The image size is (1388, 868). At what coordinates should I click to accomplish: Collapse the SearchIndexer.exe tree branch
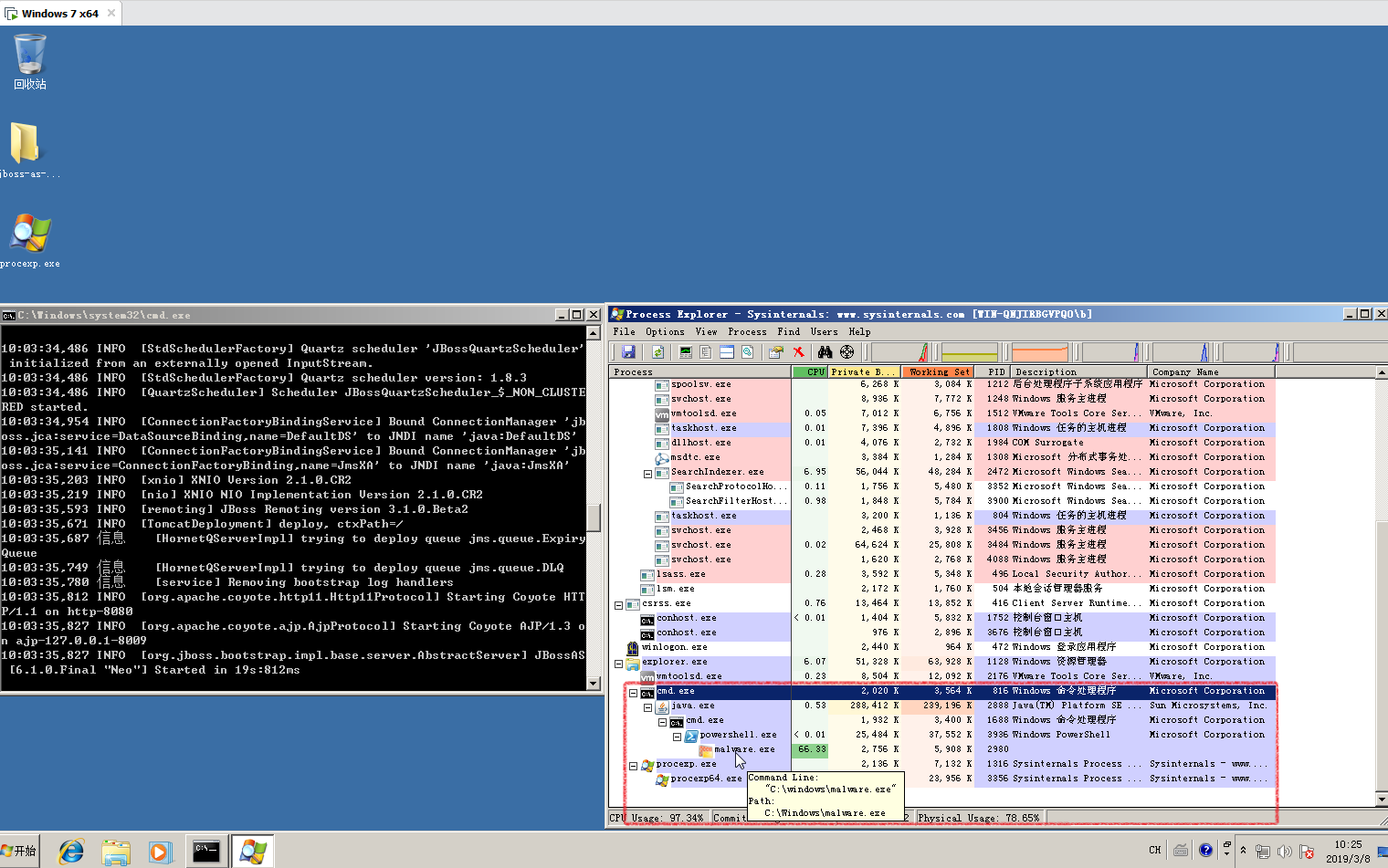[x=647, y=474]
